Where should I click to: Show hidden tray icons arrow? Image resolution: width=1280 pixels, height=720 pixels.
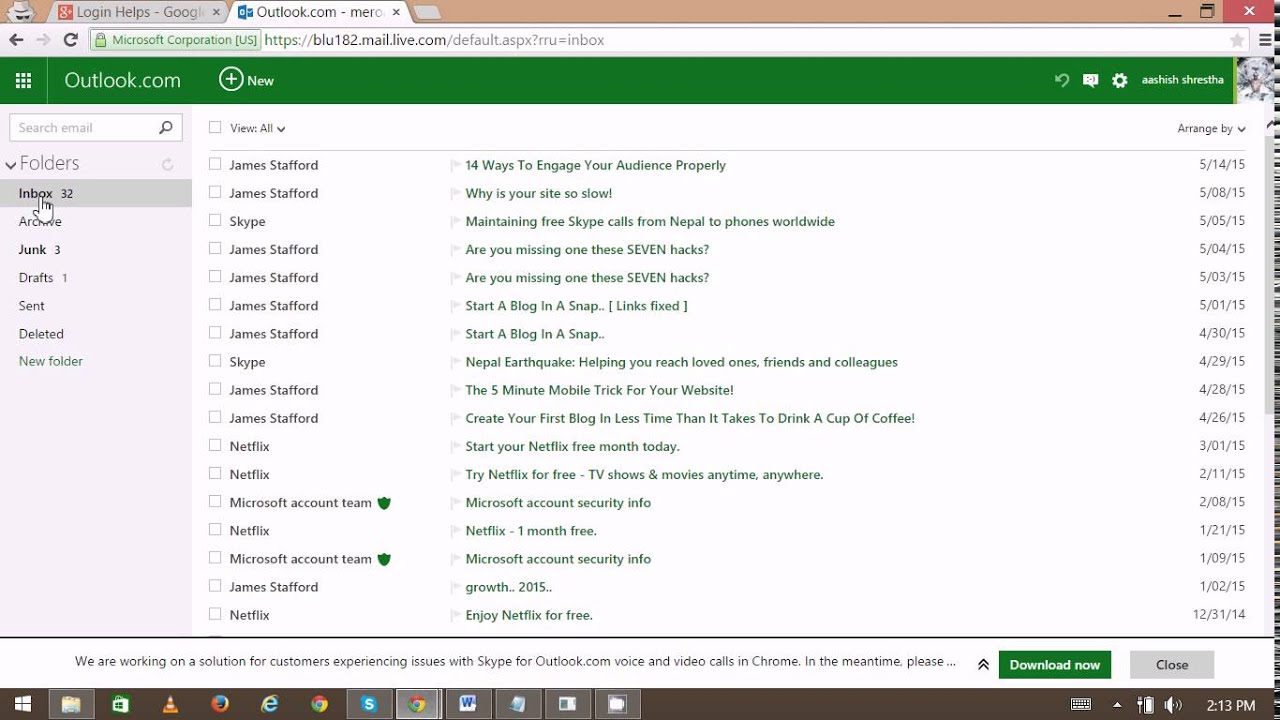click(1117, 705)
